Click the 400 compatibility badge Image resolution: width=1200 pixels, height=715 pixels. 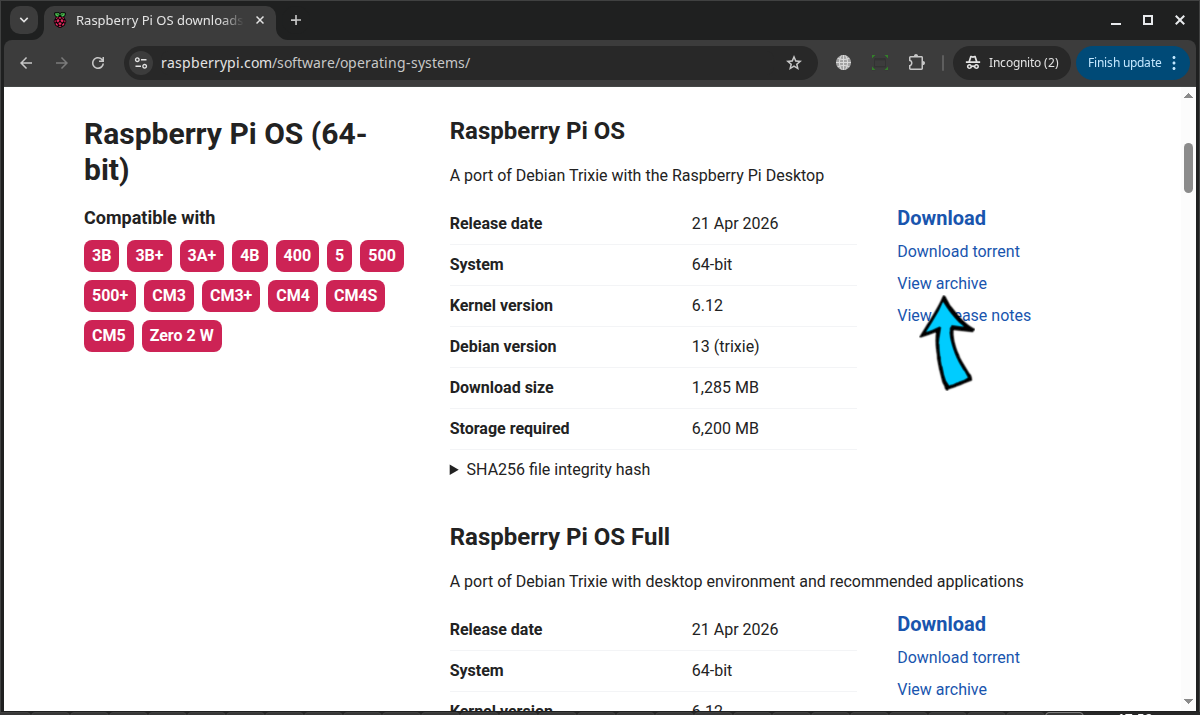coord(297,255)
